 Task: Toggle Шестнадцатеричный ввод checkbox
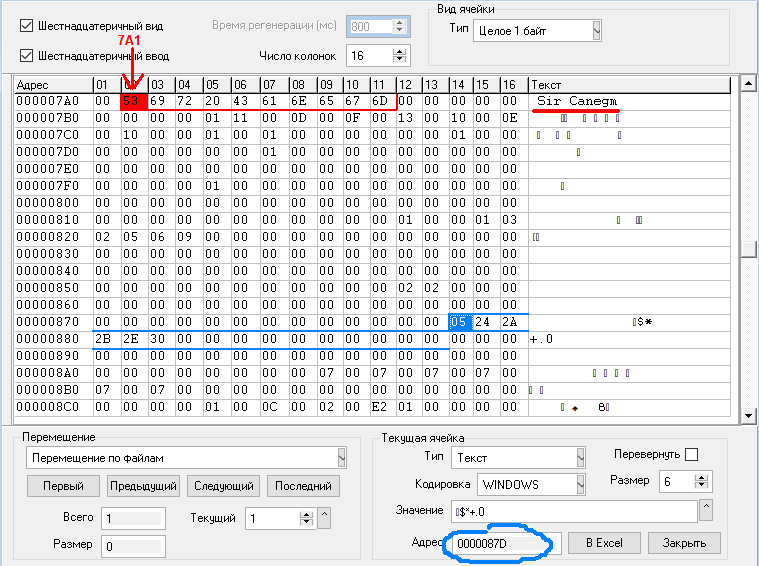[x=26, y=56]
